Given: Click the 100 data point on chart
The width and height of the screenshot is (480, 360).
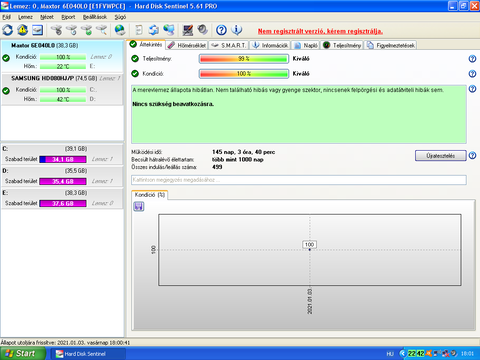Looking at the screenshot, I should tap(309, 249).
